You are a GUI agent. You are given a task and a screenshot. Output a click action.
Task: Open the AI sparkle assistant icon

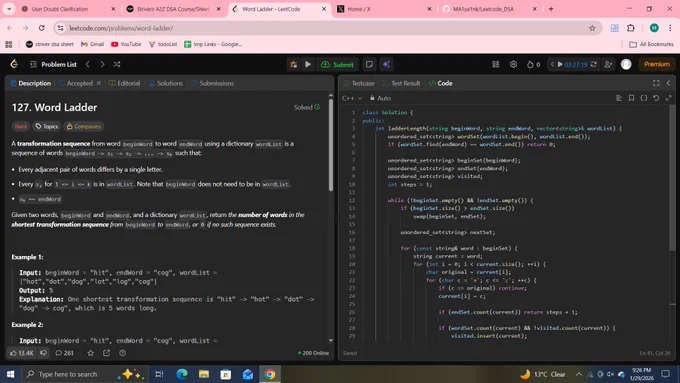pos(386,64)
